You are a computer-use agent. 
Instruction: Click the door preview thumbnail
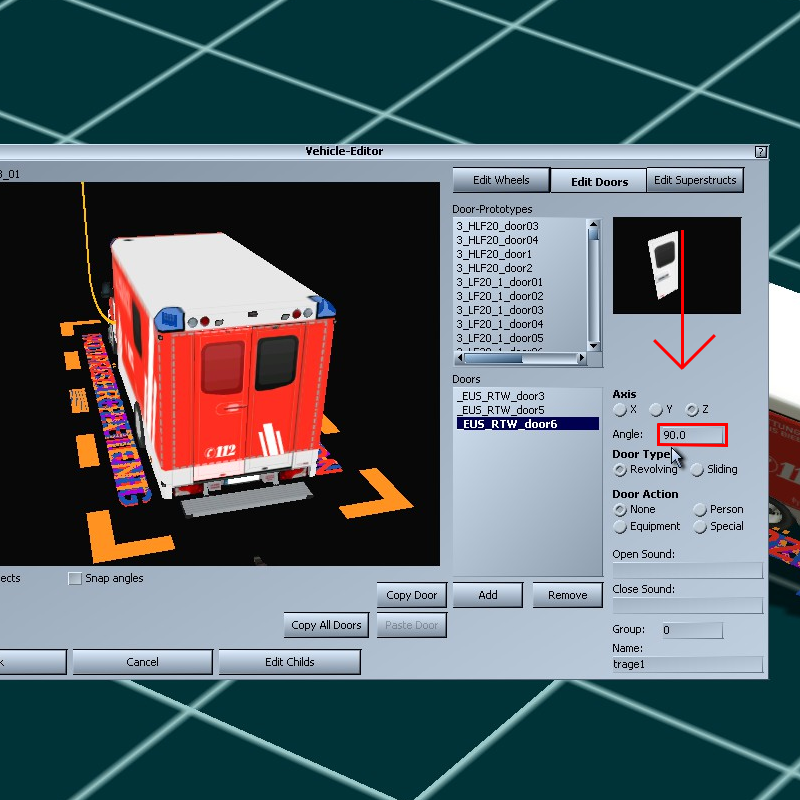click(x=677, y=265)
